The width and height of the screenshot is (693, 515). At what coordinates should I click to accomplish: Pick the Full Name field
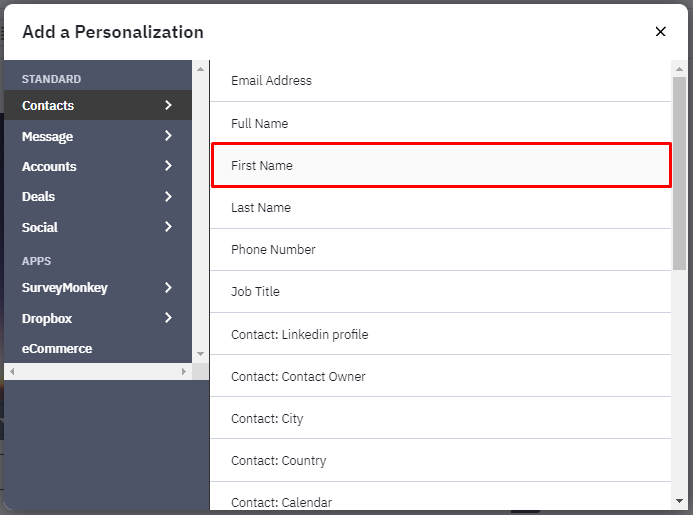(441, 123)
